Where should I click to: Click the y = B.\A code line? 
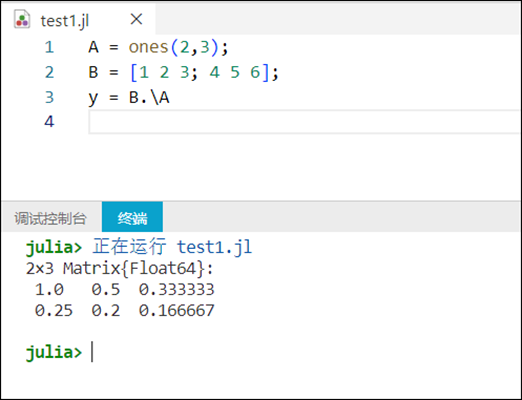pyautogui.click(x=129, y=97)
